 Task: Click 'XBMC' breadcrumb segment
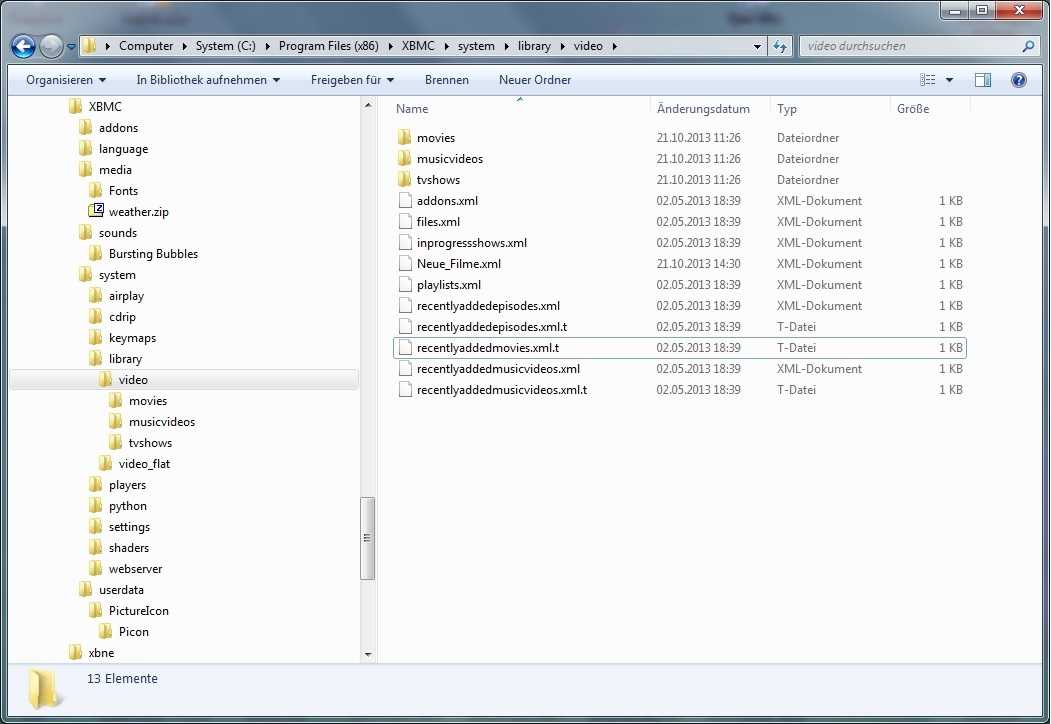tap(418, 46)
